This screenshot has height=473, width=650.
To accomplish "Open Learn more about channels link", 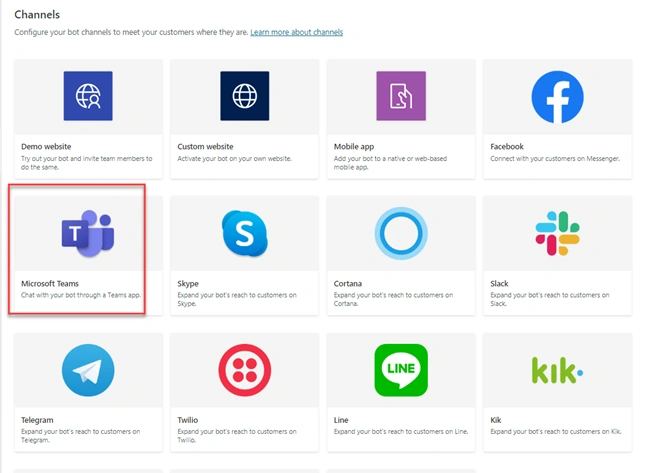I will [296, 32].
